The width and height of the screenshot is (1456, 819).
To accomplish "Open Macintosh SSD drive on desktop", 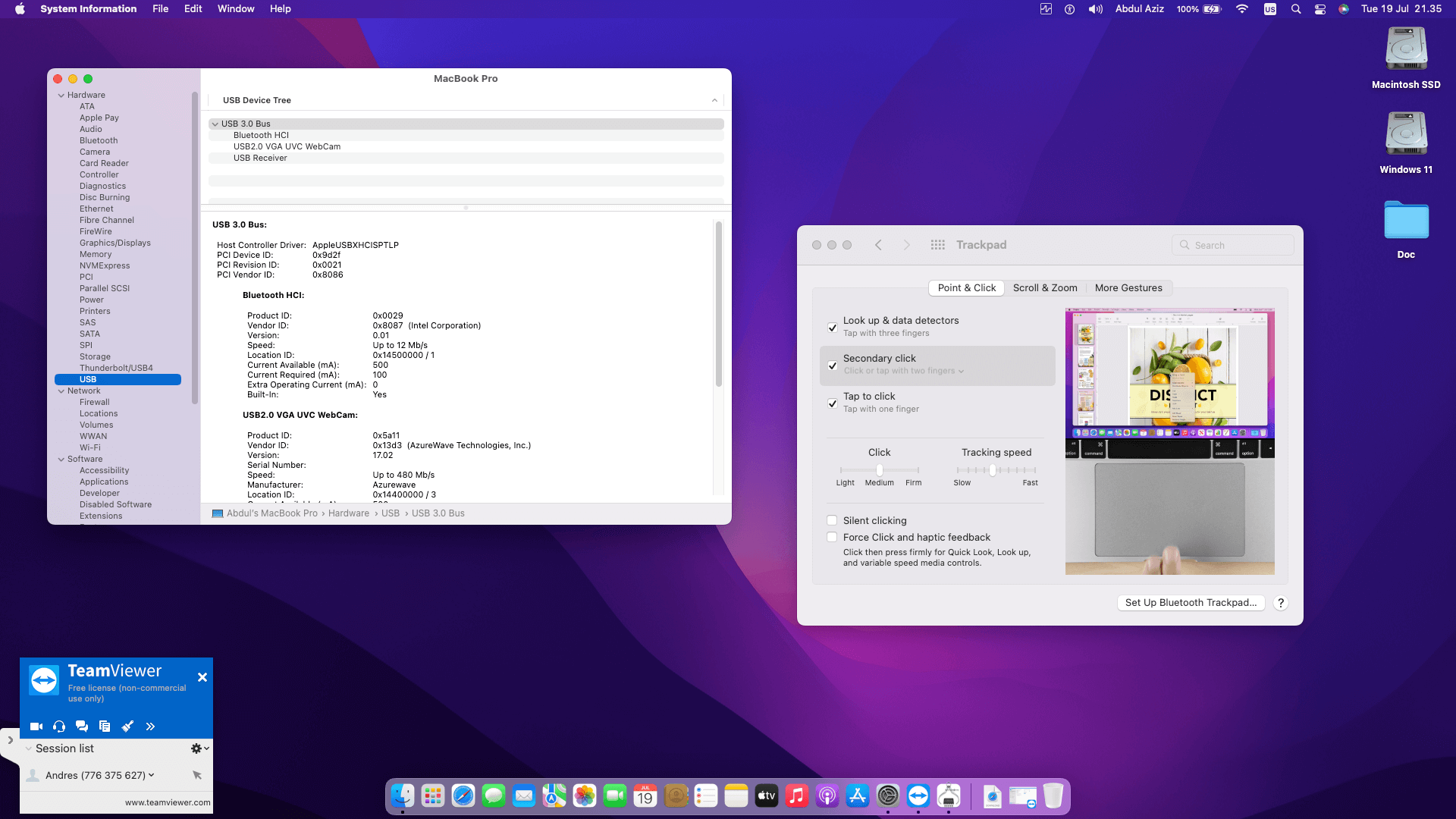I will pyautogui.click(x=1406, y=58).
